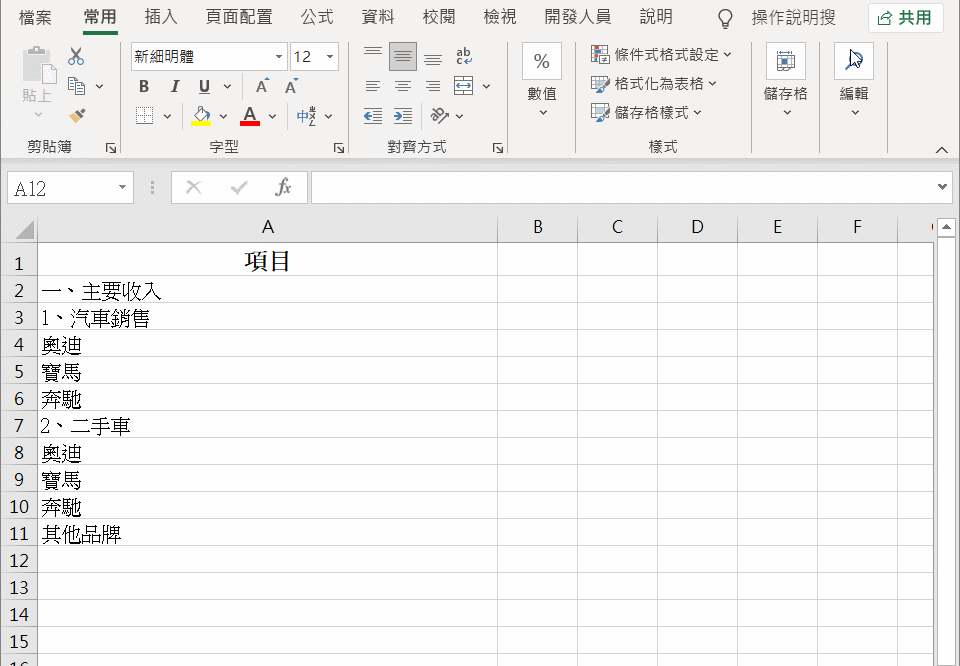The height and width of the screenshot is (666, 960).
Task: Expand fill color palette arrow
Action: click(223, 116)
